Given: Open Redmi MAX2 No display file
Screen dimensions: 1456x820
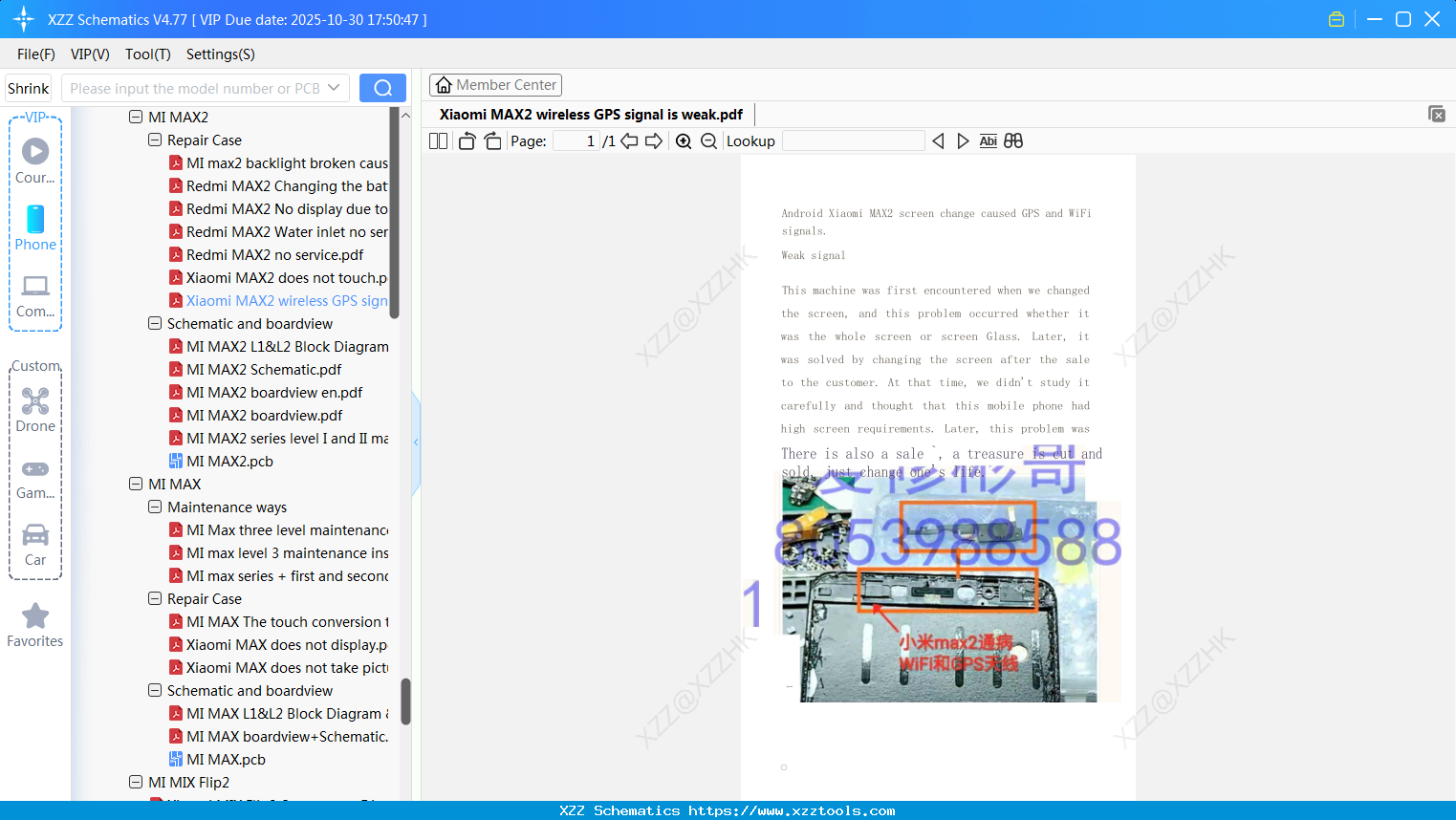Looking at the screenshot, I should pyautogui.click(x=278, y=209).
